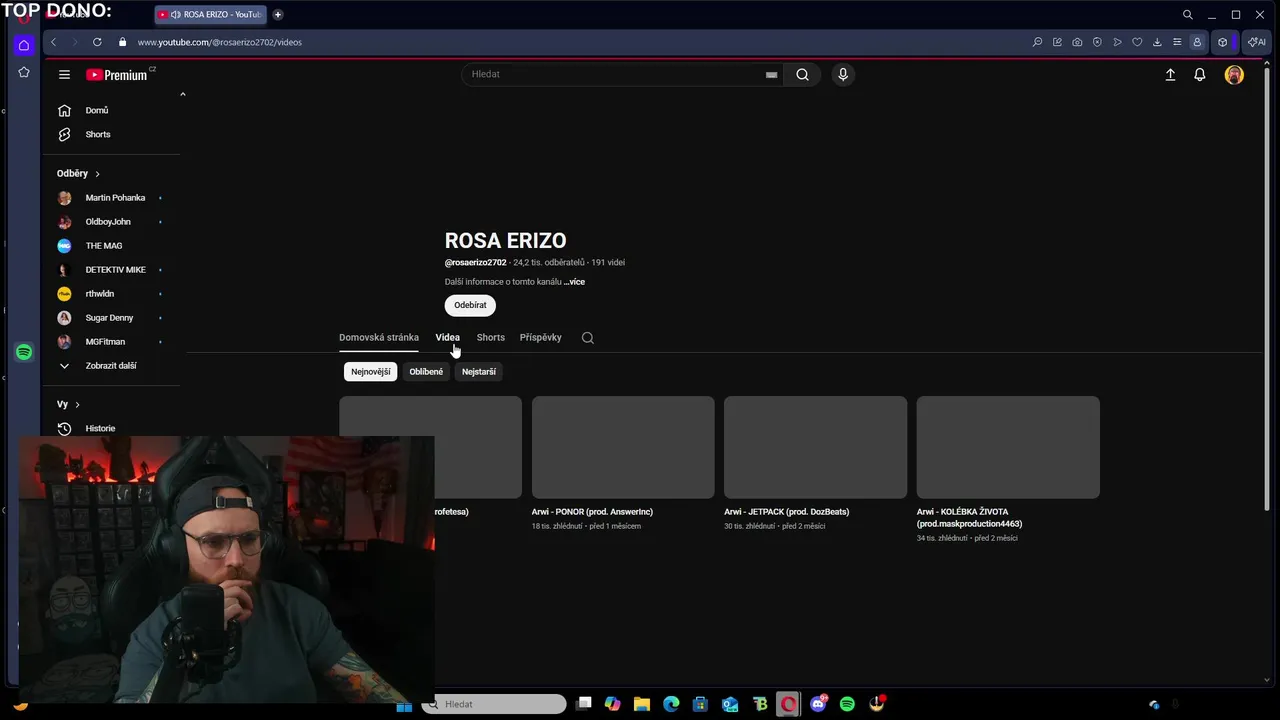Select the Nejnovější filter chip
Screen dimensions: 1280x720
click(370, 372)
